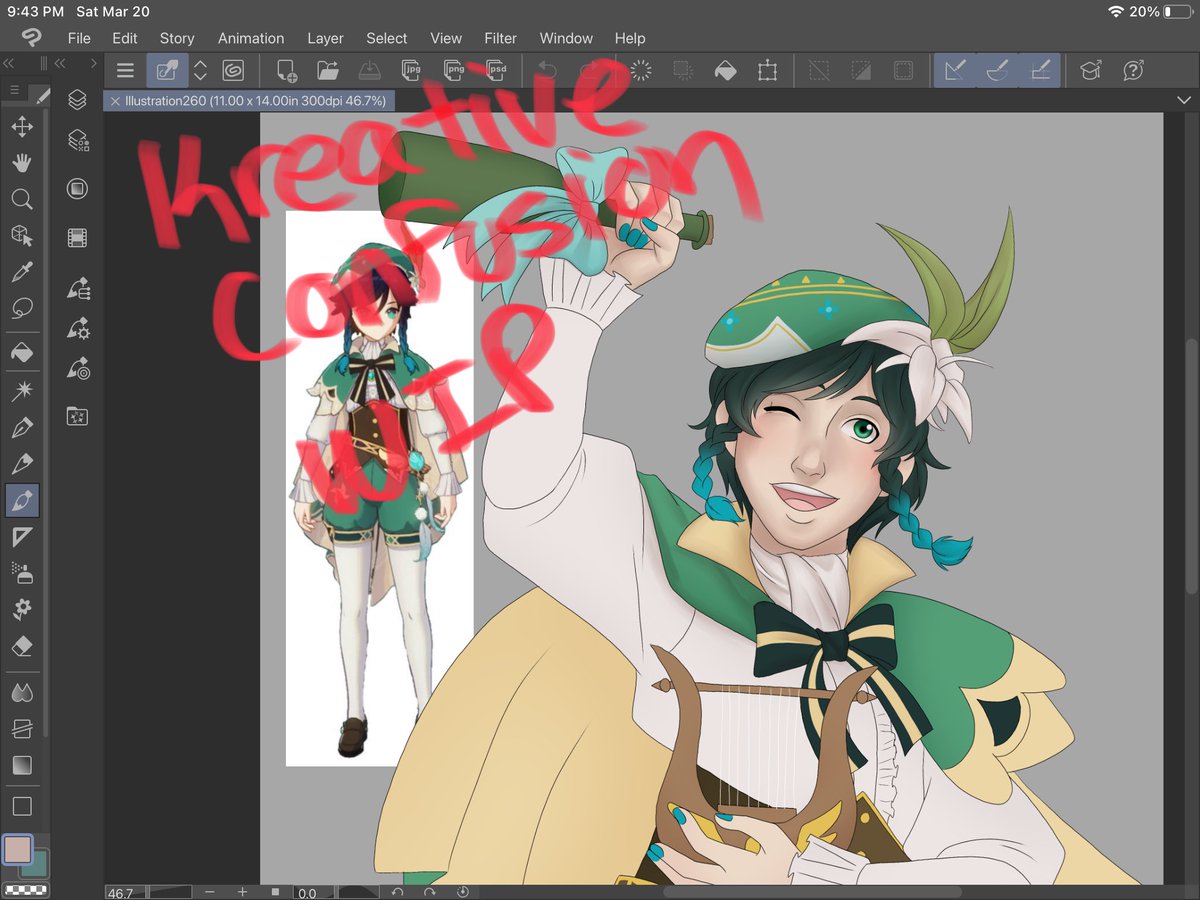This screenshot has height=900, width=1200.
Task: Expand the up-down arrows stepper in command bar
Action: [x=200, y=70]
